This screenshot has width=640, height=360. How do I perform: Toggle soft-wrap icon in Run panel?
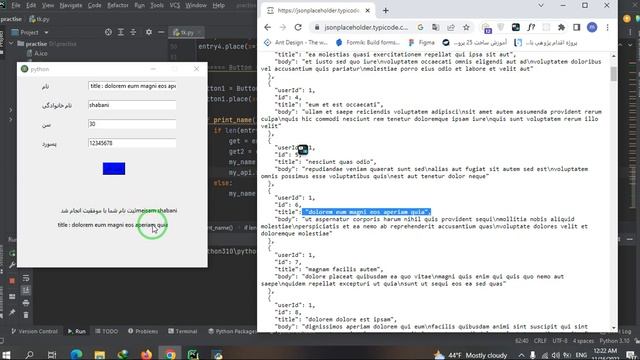(x=26, y=278)
